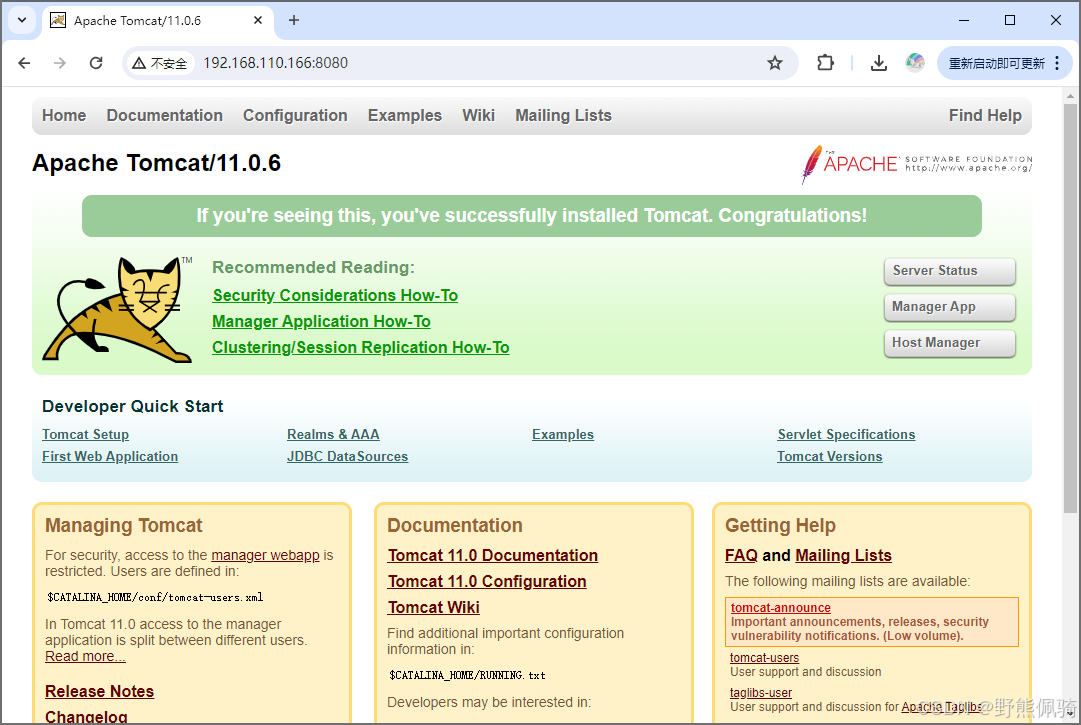Image resolution: width=1081 pixels, height=725 pixels.
Task: Reload the Tomcat page
Action: click(96, 63)
